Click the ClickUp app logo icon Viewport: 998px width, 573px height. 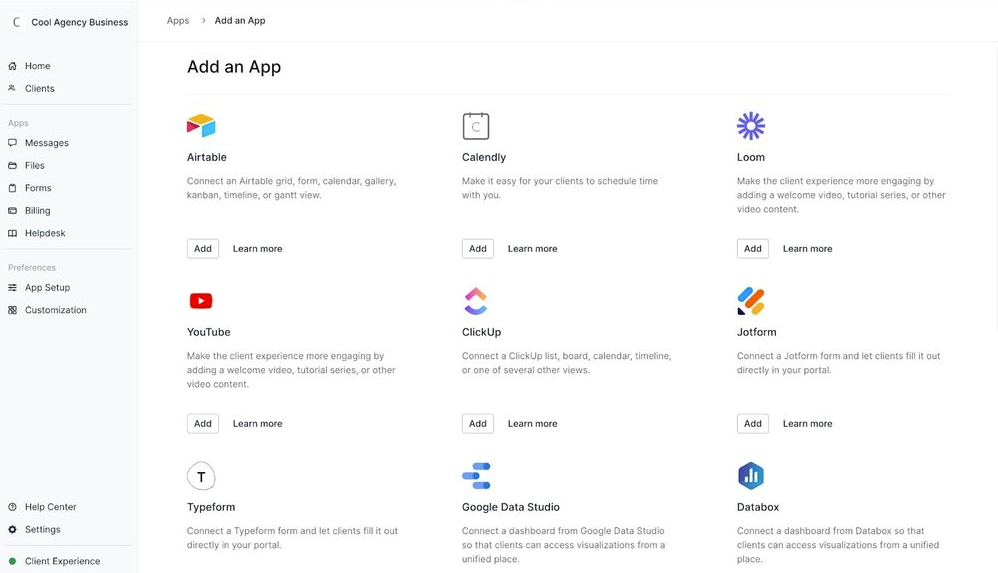pos(476,301)
